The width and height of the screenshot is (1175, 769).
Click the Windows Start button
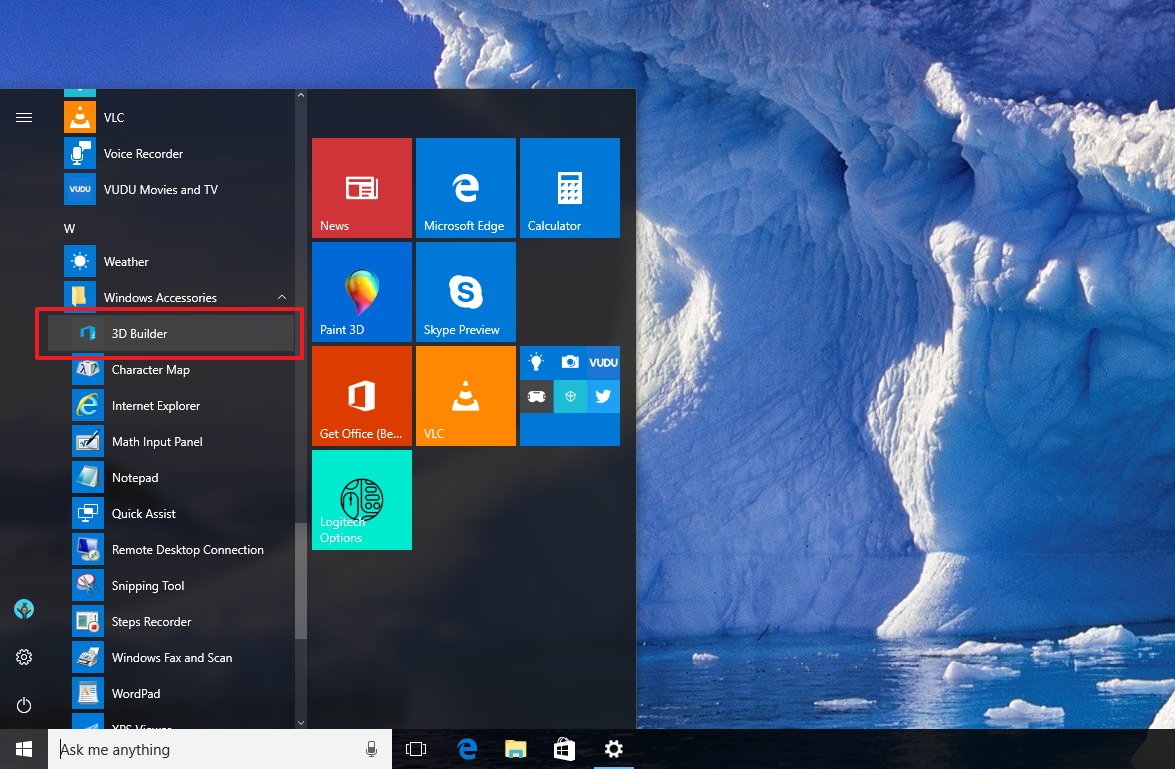pos(24,749)
